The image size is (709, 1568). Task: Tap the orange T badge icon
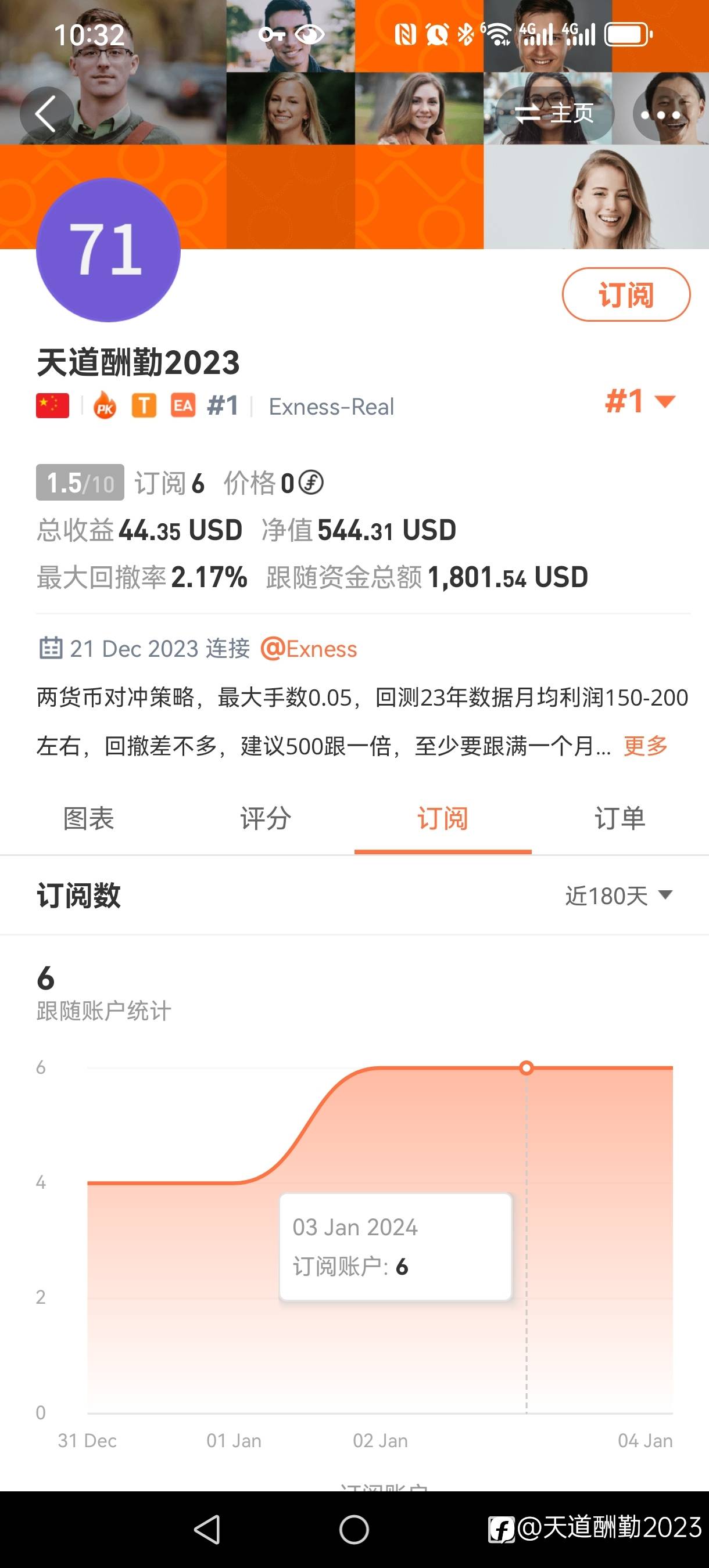click(x=144, y=405)
